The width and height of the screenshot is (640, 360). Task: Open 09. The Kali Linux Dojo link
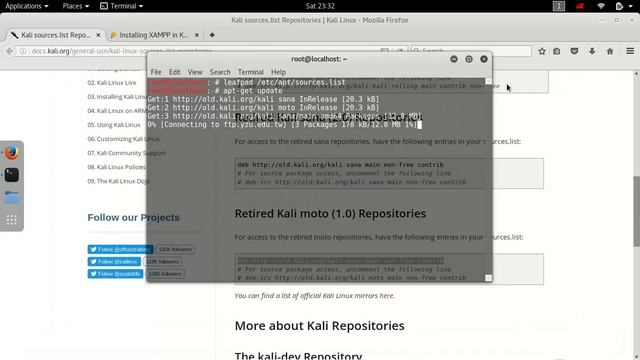[x=118, y=181]
